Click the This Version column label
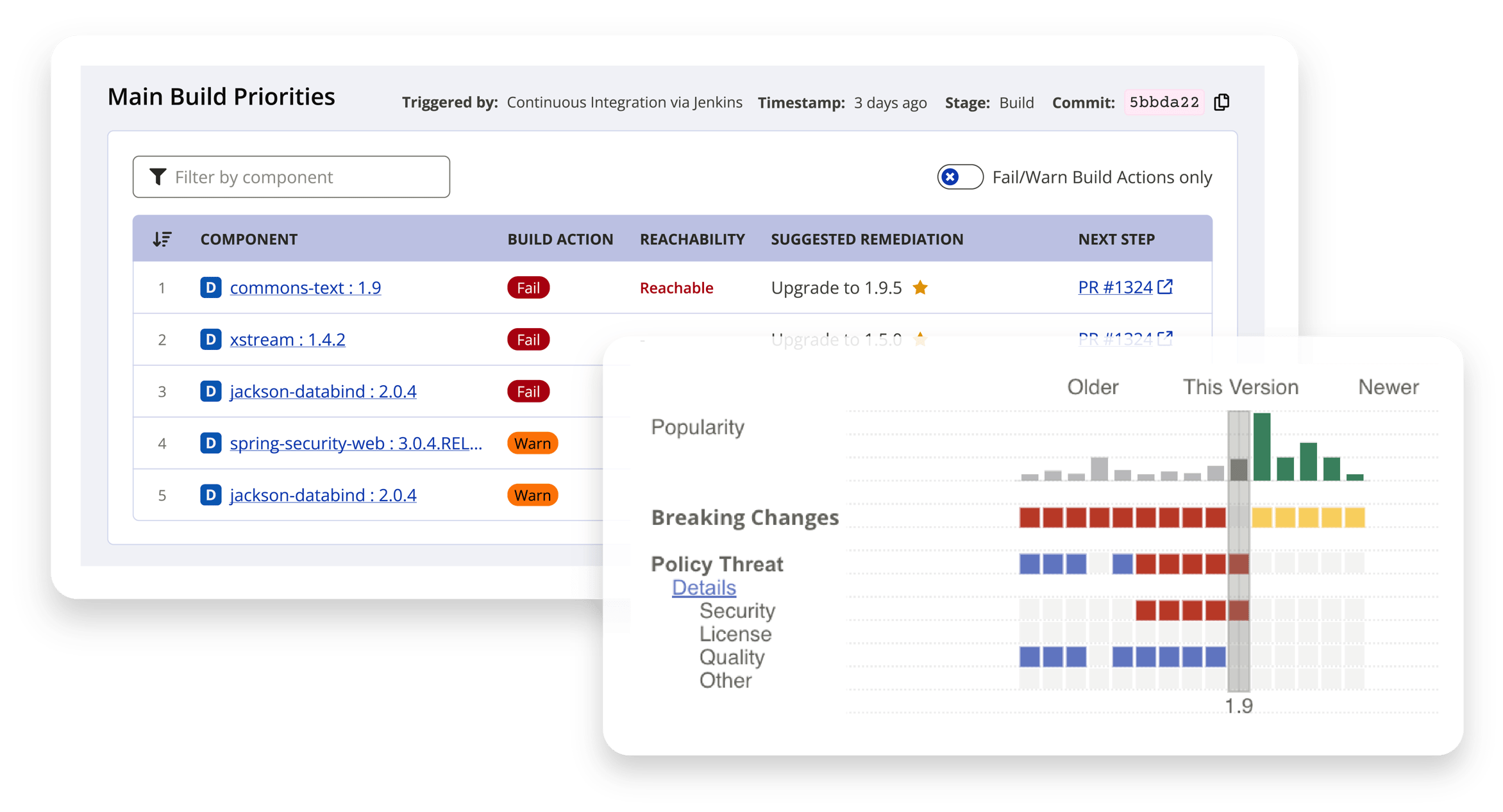 [1240, 387]
